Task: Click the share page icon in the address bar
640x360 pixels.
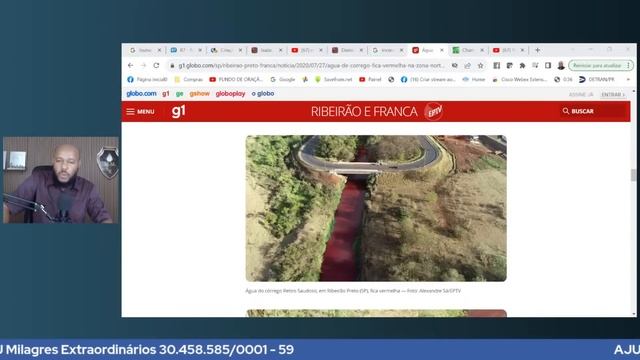Action: [467, 65]
